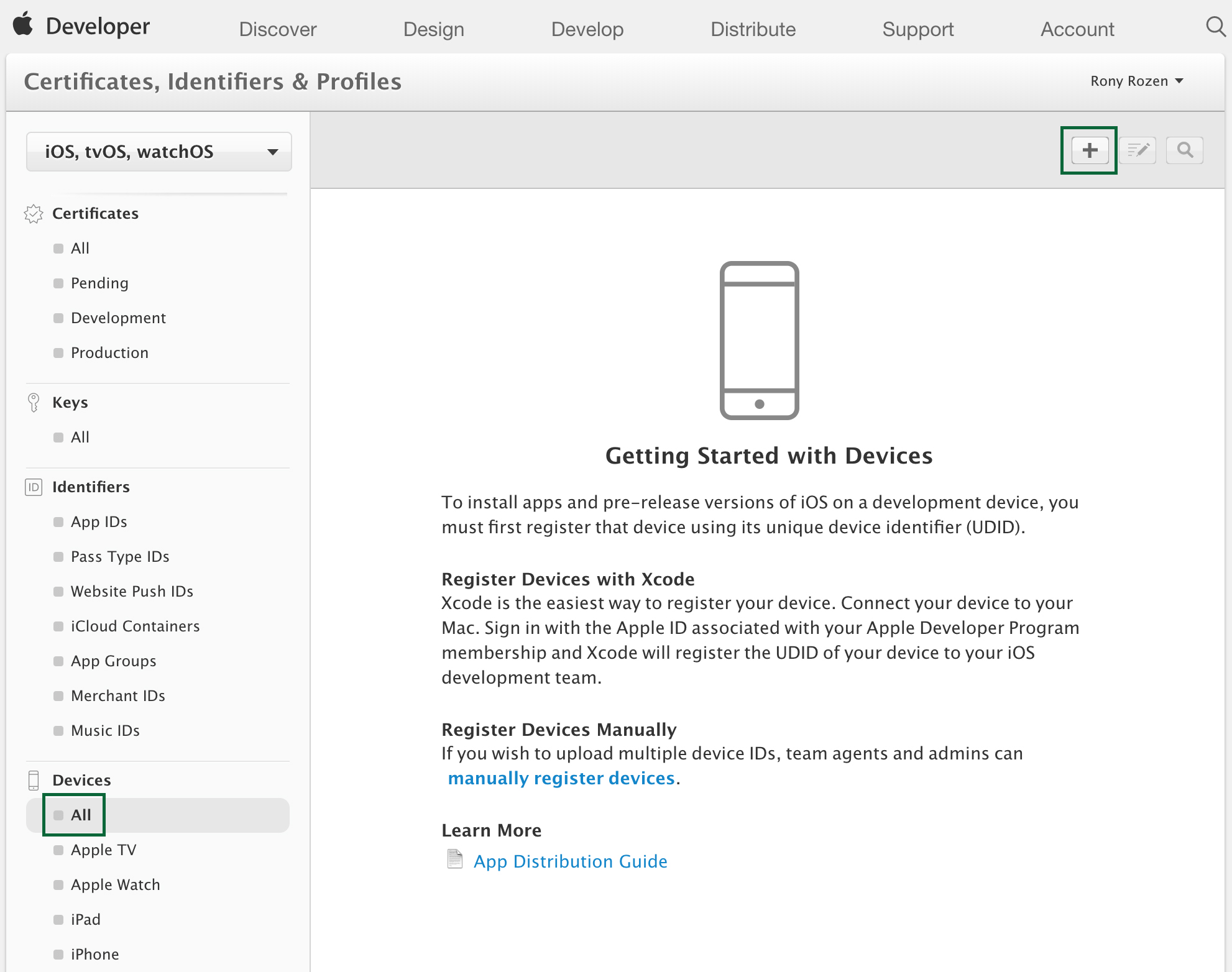The height and width of the screenshot is (972, 1232).
Task: Select iCloud Containers in the sidebar
Action: pyautogui.click(x=135, y=626)
